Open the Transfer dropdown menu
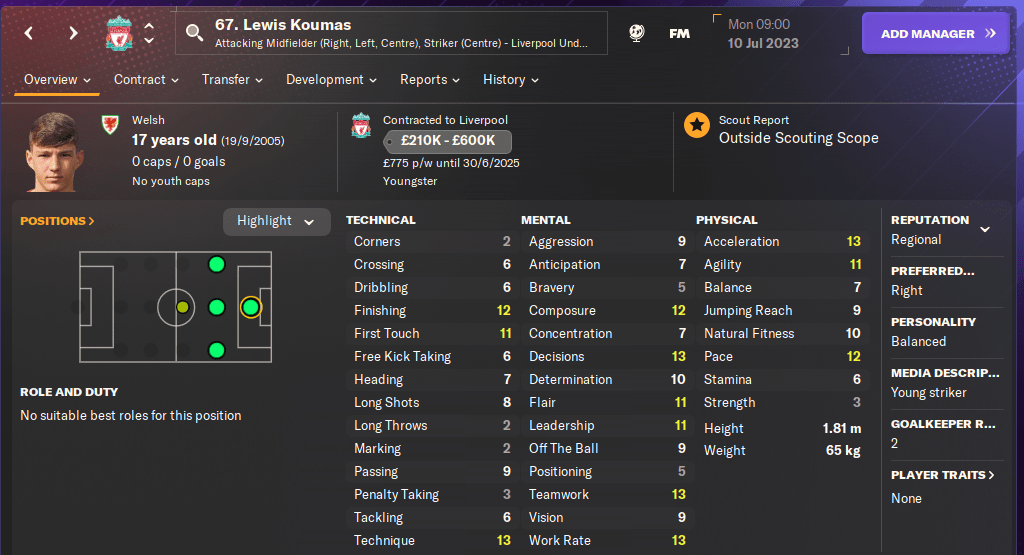The height and width of the screenshot is (555, 1024). tap(232, 80)
